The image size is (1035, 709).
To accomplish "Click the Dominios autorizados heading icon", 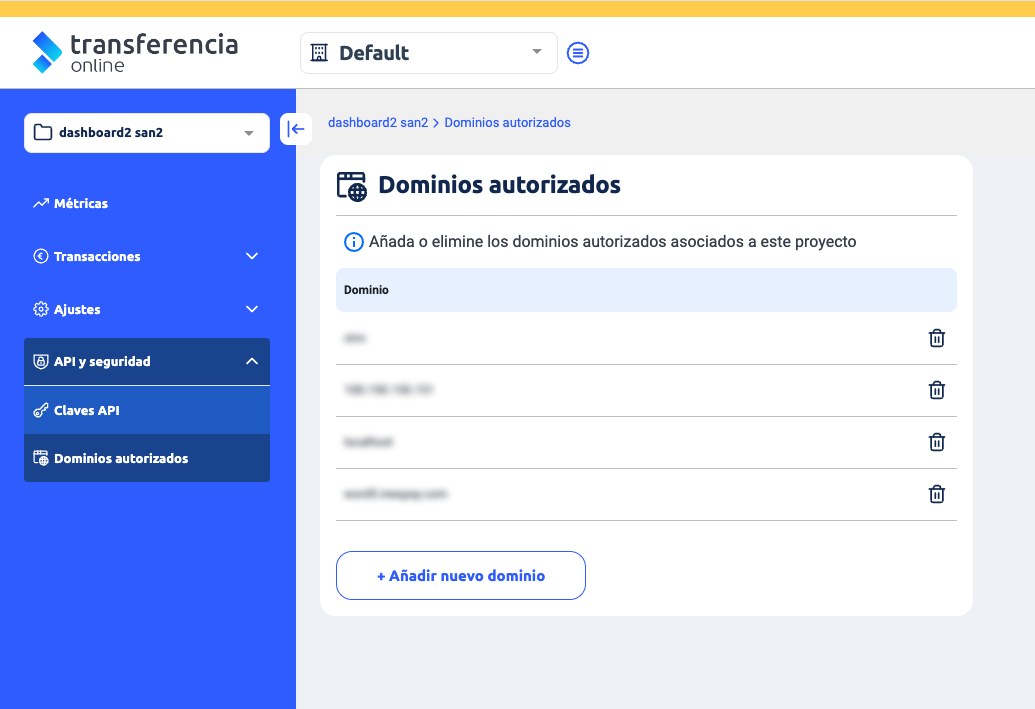I will [x=352, y=186].
